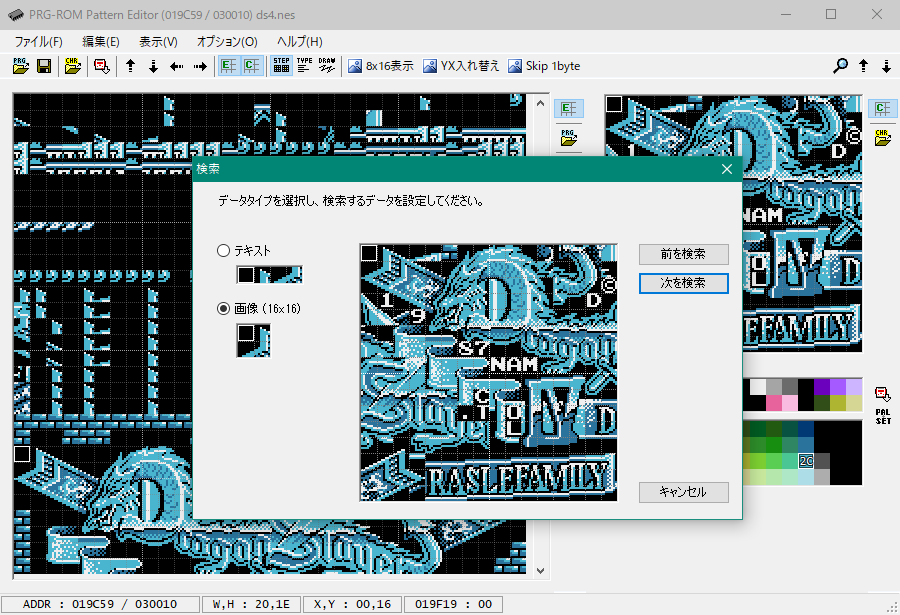Pick the deep purple swatch in the current palette
900x615 pixels.
(822, 386)
